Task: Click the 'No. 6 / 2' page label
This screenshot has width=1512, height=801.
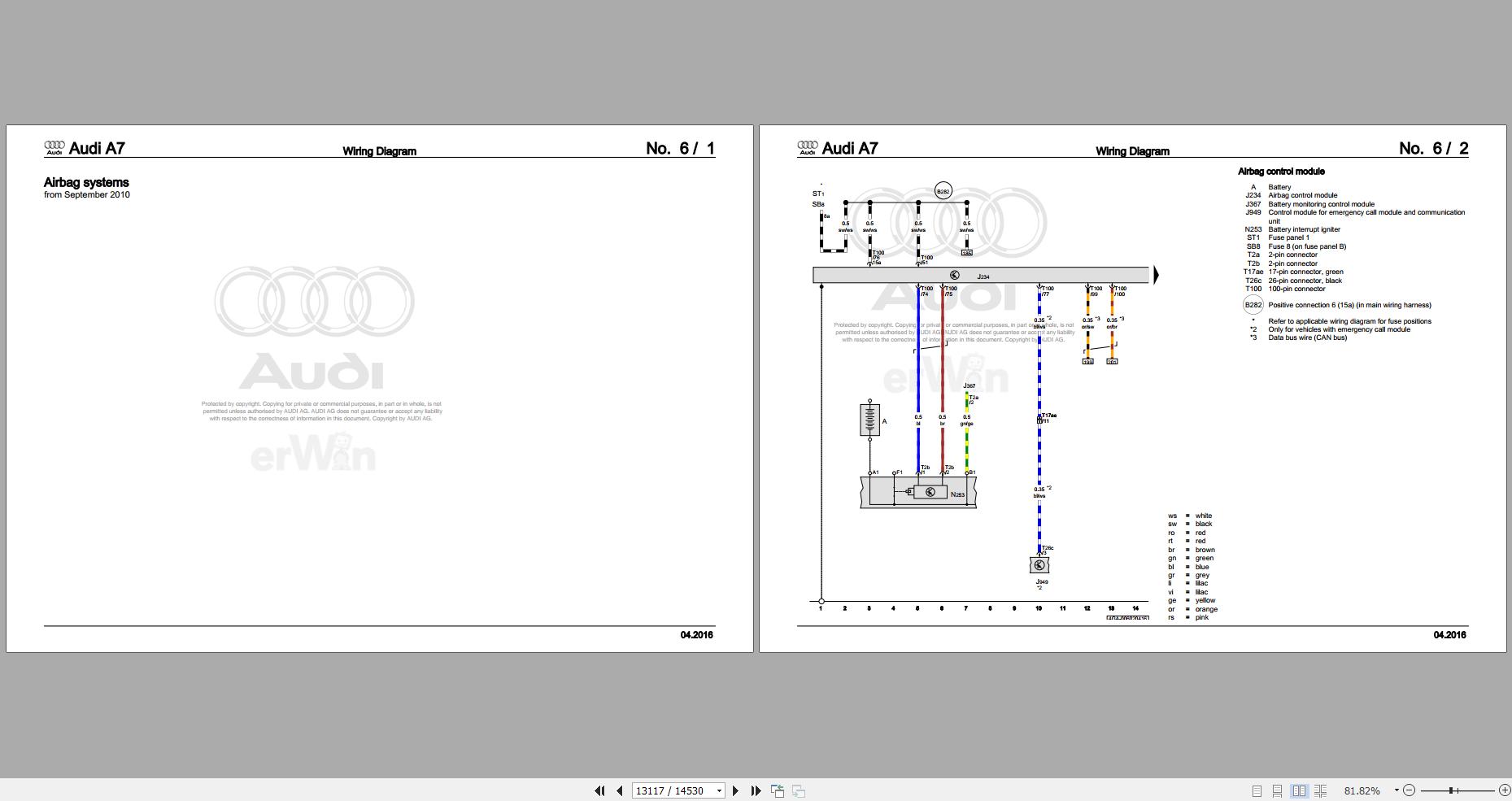Action: [1433, 148]
